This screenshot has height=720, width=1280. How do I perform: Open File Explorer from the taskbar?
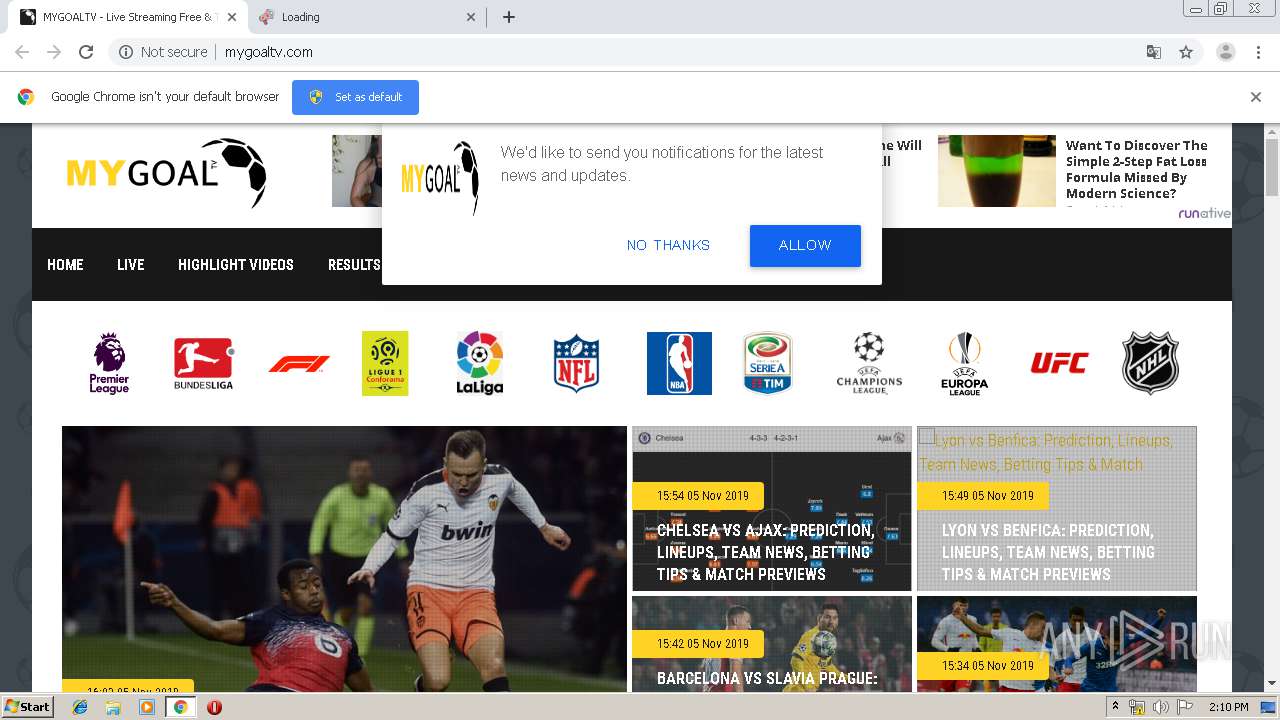(113, 707)
